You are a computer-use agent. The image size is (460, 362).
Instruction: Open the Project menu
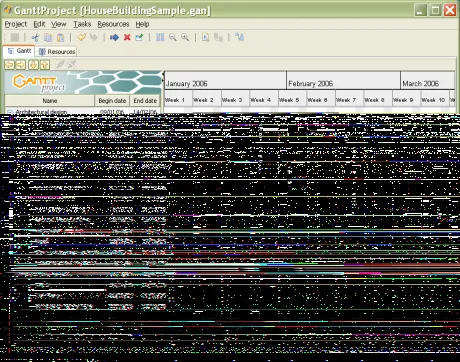click(16, 24)
